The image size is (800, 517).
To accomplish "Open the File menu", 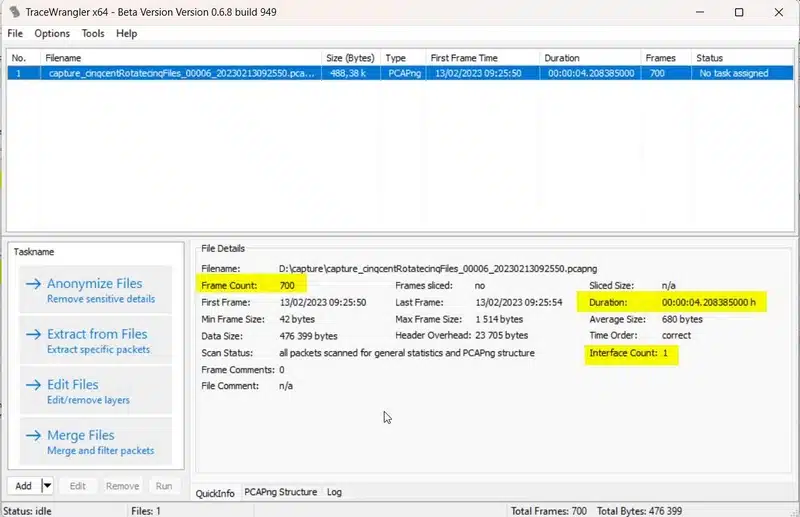I will (x=15, y=33).
